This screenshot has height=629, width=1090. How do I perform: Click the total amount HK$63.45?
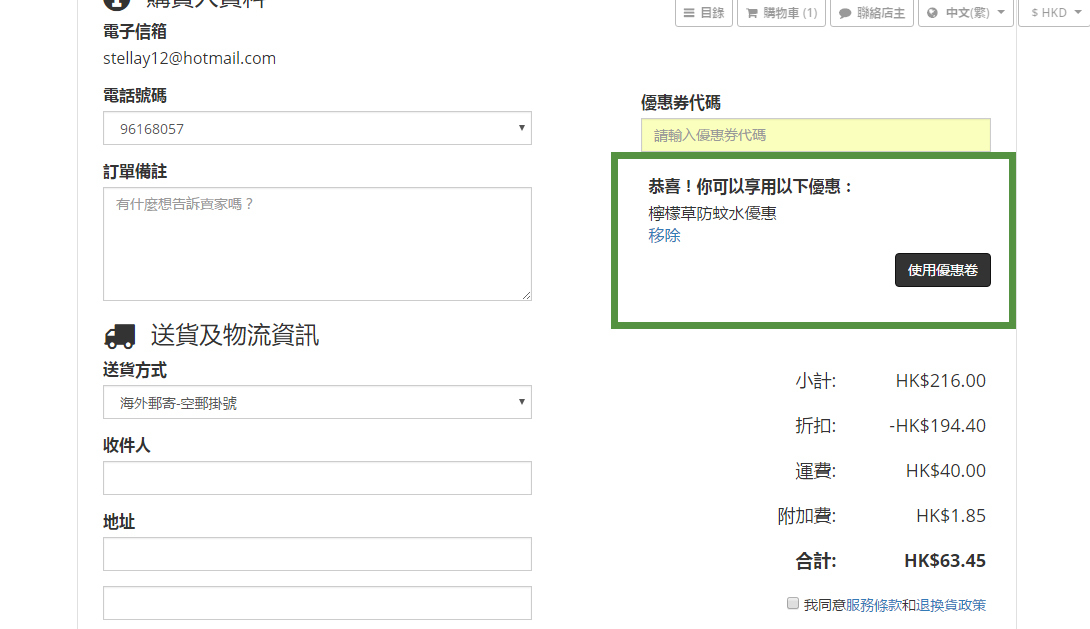[x=945, y=561]
